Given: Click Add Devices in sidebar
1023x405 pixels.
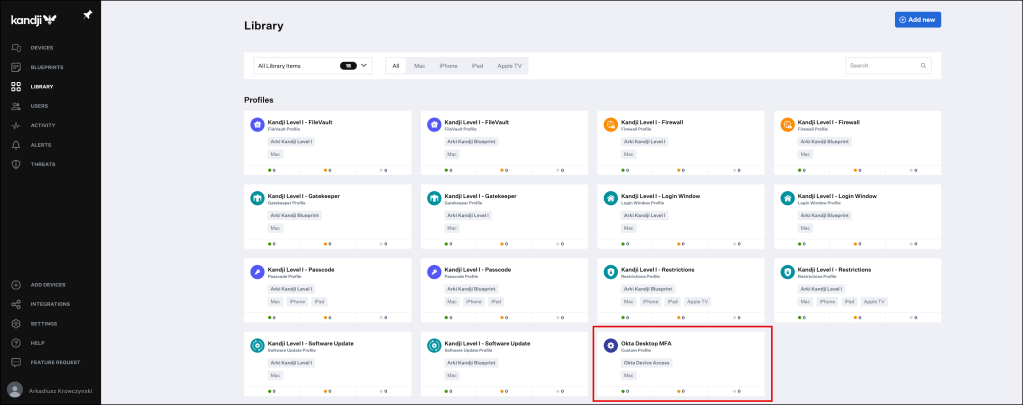Looking at the screenshot, I should [47, 284].
